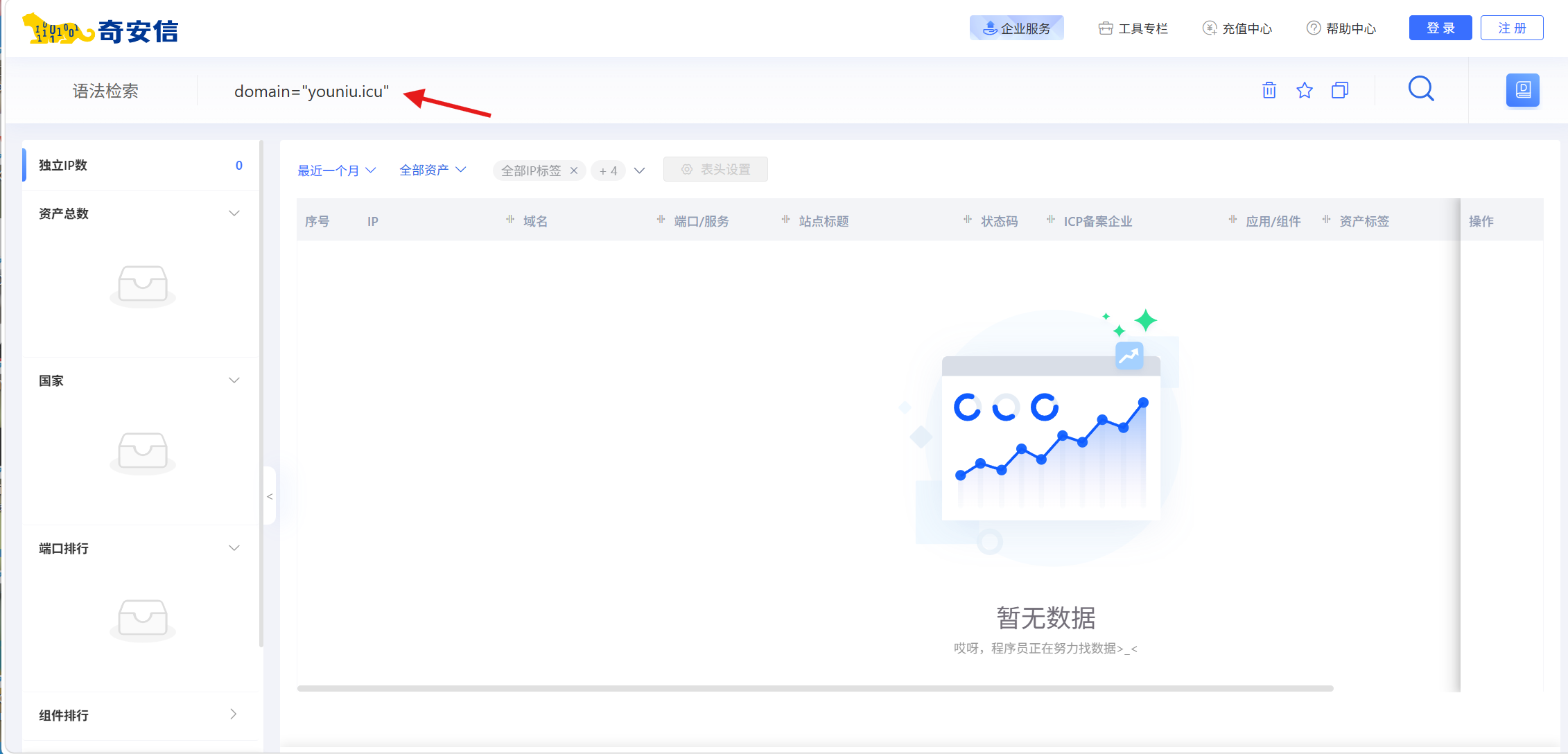
Task: Open 帮助中心
Action: click(x=1341, y=28)
